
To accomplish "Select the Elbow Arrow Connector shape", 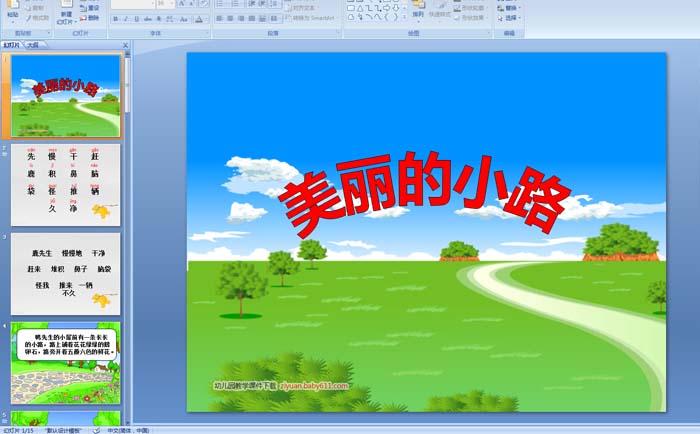I will (378, 8).
